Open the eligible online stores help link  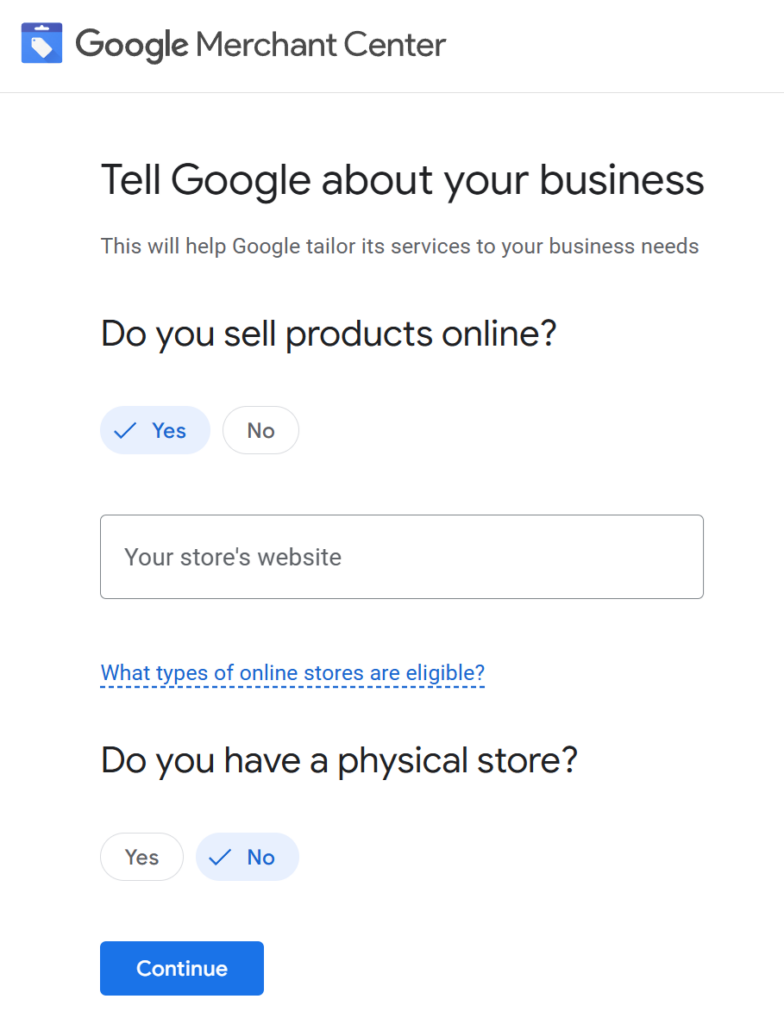tap(292, 672)
